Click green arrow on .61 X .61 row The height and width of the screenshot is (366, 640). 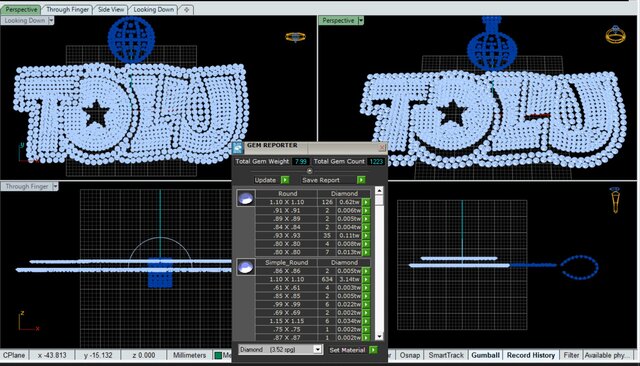pos(366,288)
